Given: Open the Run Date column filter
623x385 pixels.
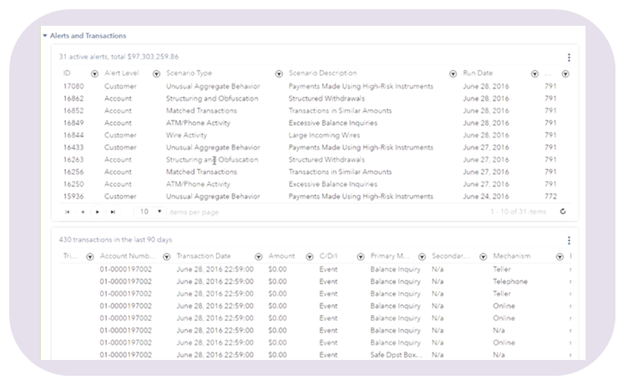Looking at the screenshot, I should point(535,74).
